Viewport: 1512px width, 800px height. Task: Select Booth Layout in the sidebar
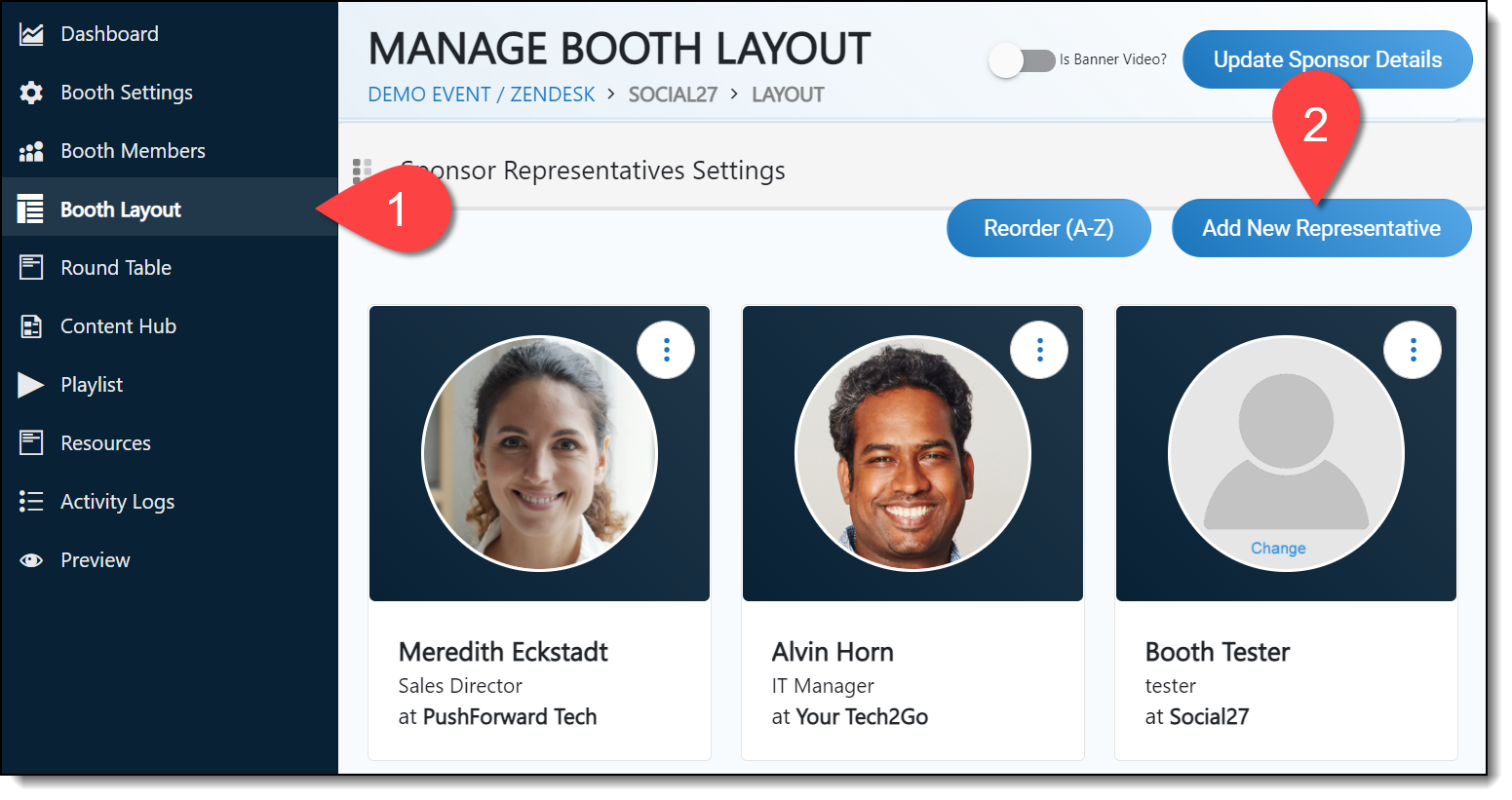(121, 210)
